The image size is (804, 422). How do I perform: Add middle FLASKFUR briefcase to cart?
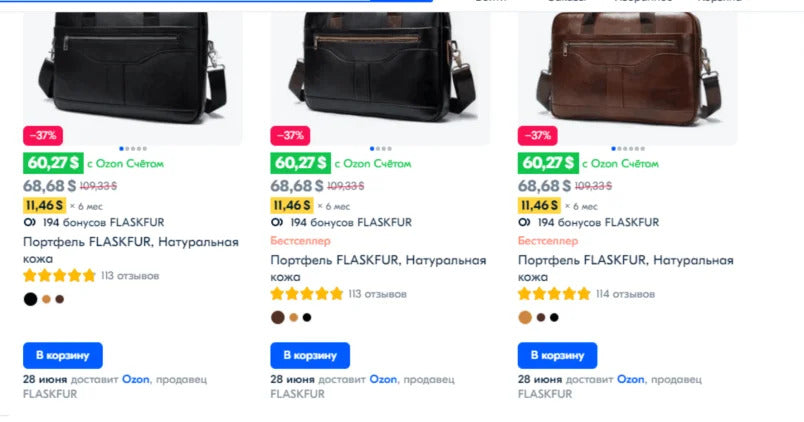[x=310, y=355]
